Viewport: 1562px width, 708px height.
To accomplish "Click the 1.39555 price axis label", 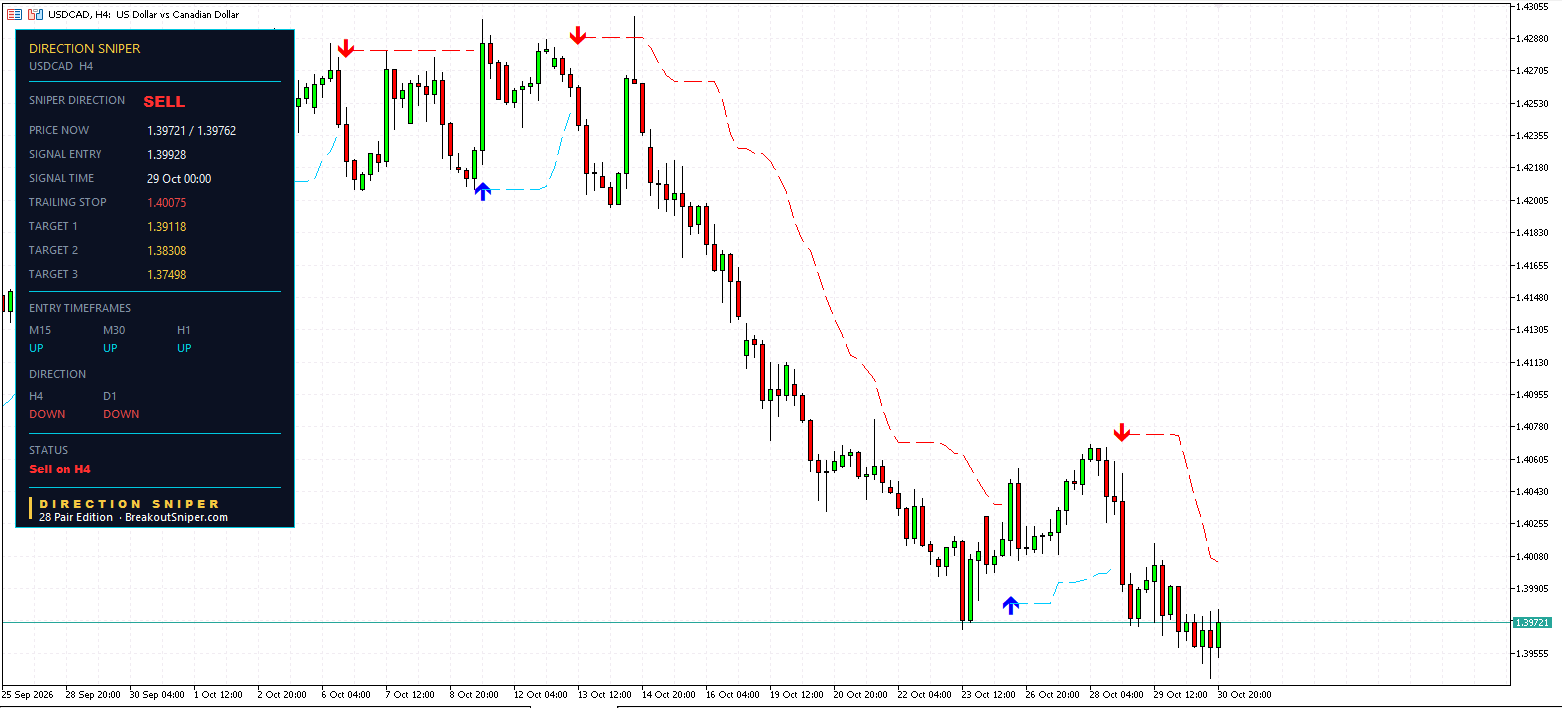I will coord(1532,653).
